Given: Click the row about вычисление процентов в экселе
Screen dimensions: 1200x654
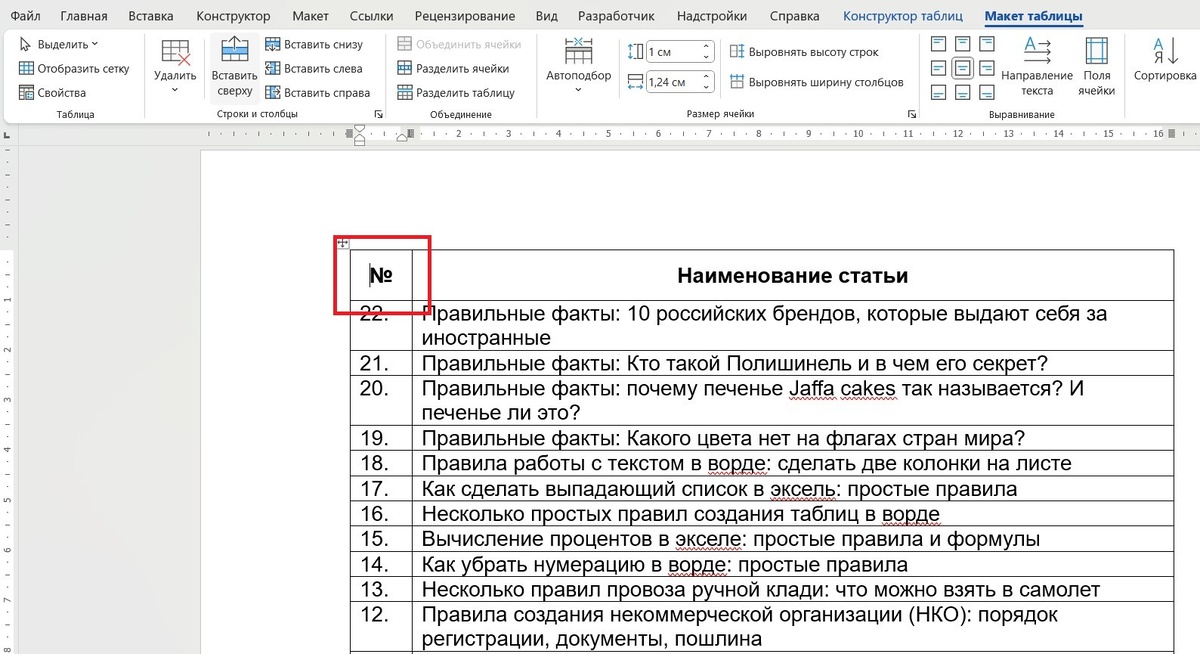Looking at the screenshot, I should click(x=793, y=539).
